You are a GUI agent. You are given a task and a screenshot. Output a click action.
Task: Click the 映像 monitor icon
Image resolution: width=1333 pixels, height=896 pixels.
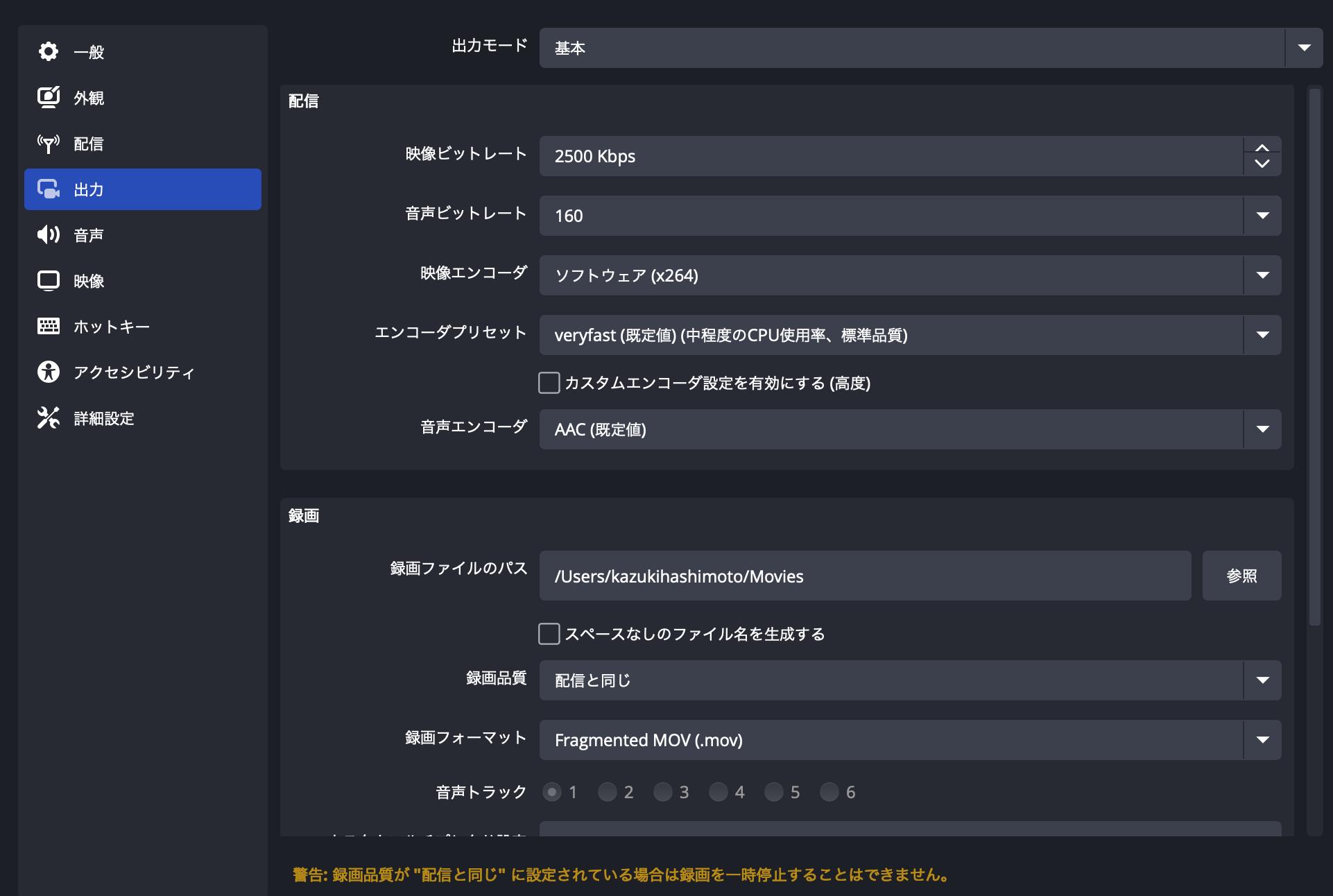[48, 281]
